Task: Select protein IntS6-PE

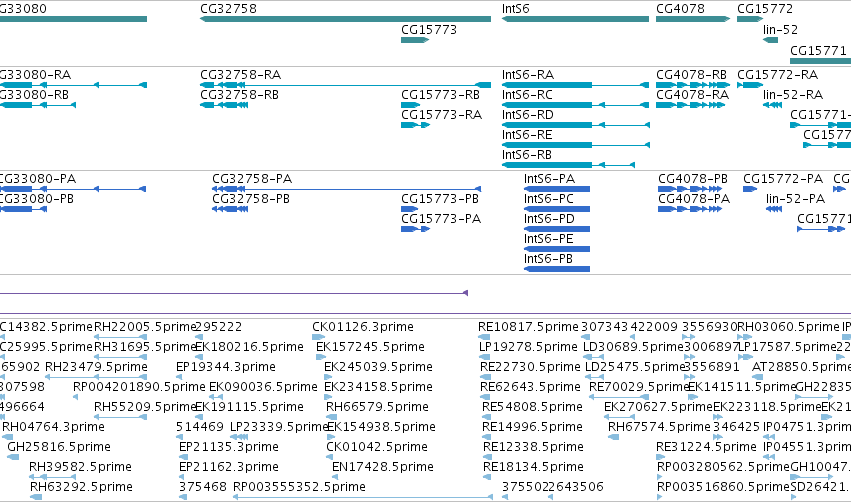Action: (x=557, y=249)
